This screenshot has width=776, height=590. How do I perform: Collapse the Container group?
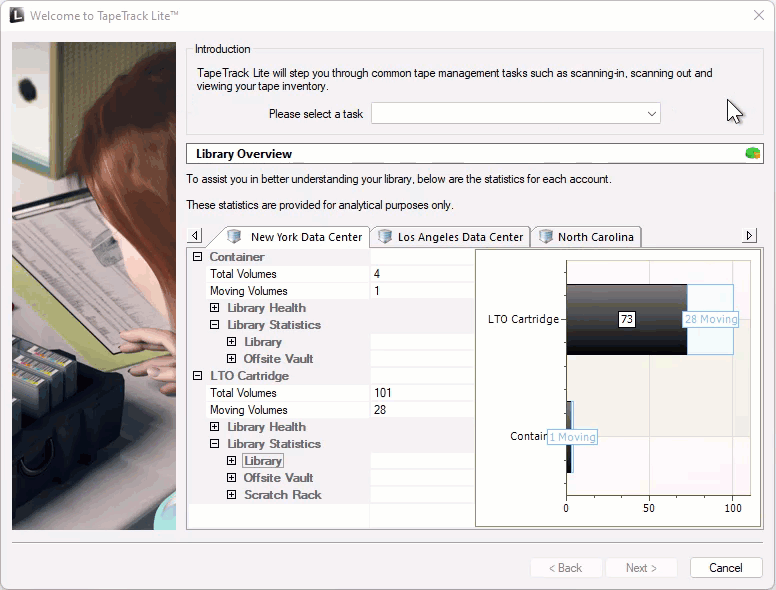click(197, 257)
